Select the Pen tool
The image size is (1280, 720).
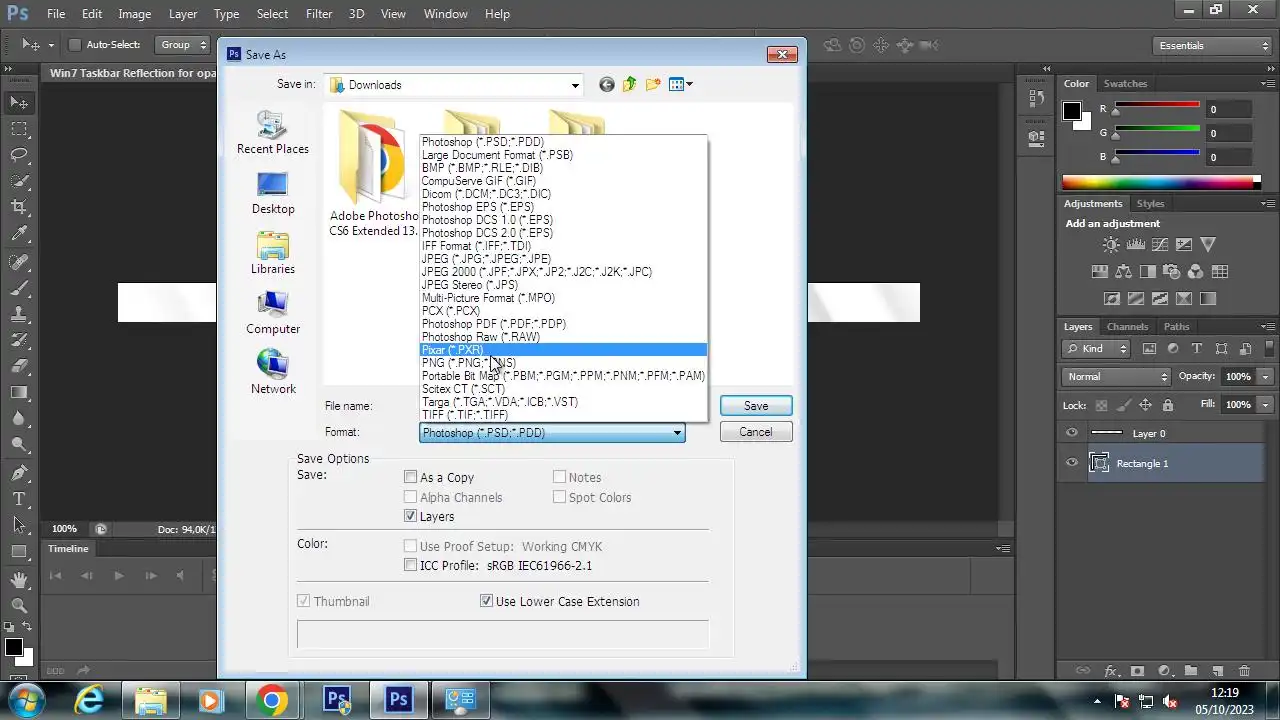(x=19, y=472)
